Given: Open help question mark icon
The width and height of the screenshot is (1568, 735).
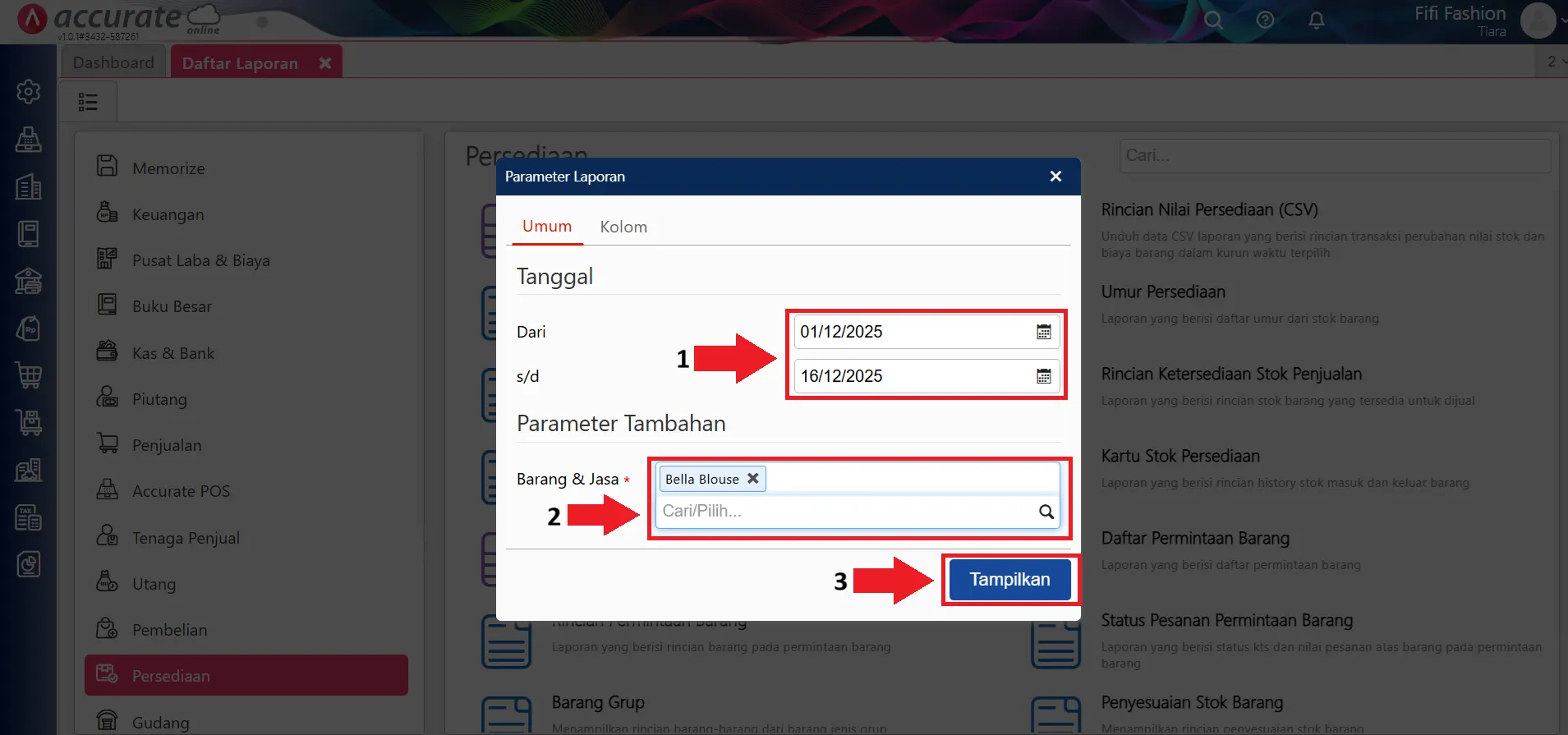Looking at the screenshot, I should click(x=1265, y=21).
